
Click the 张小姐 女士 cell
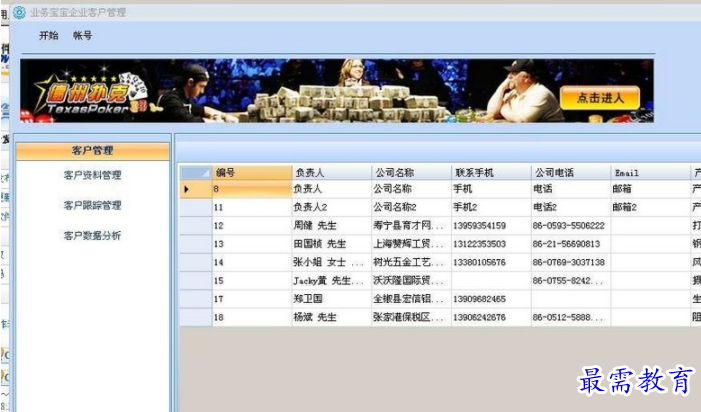[x=332, y=262]
